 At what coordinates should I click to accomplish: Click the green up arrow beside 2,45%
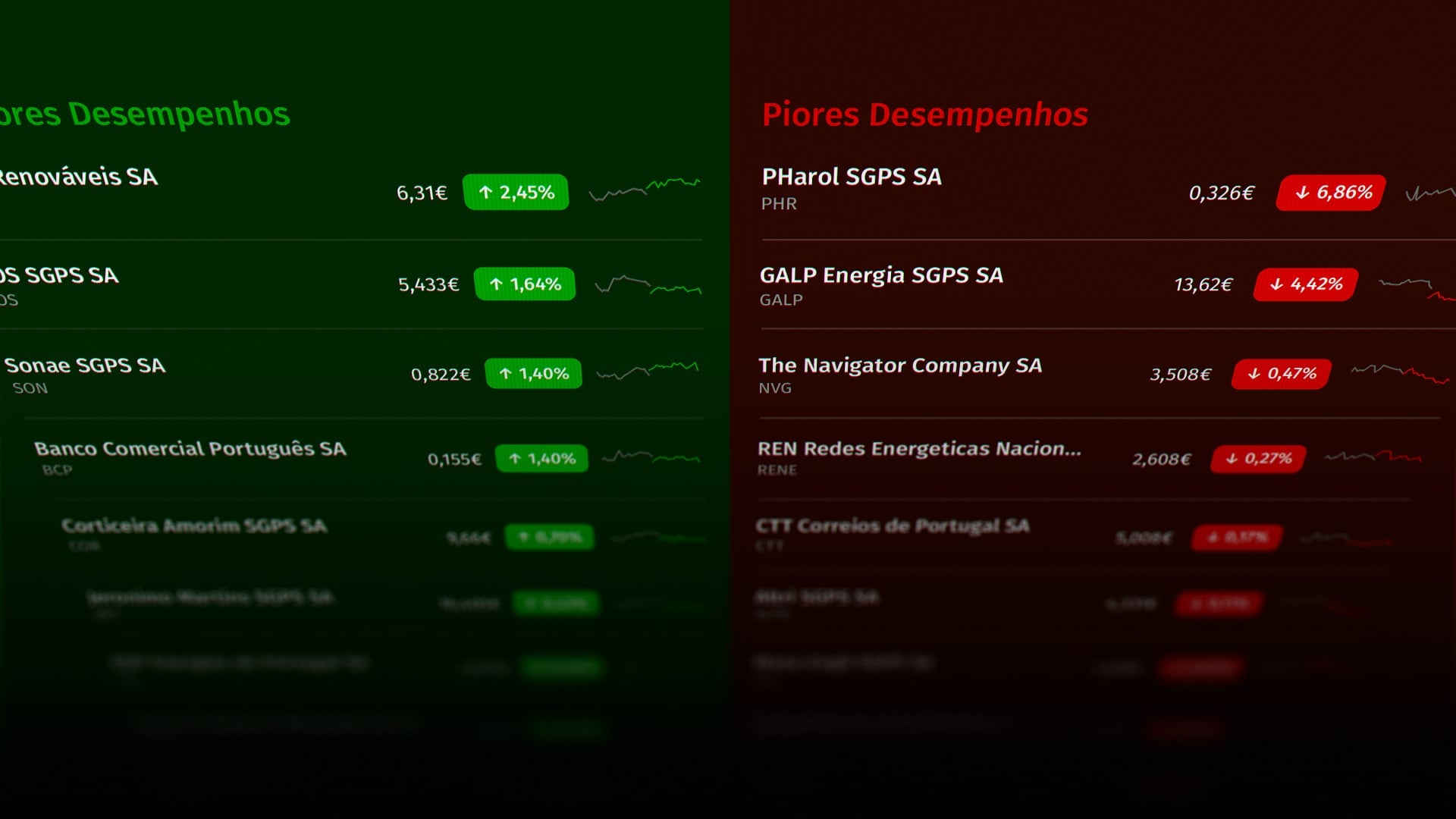(x=485, y=193)
